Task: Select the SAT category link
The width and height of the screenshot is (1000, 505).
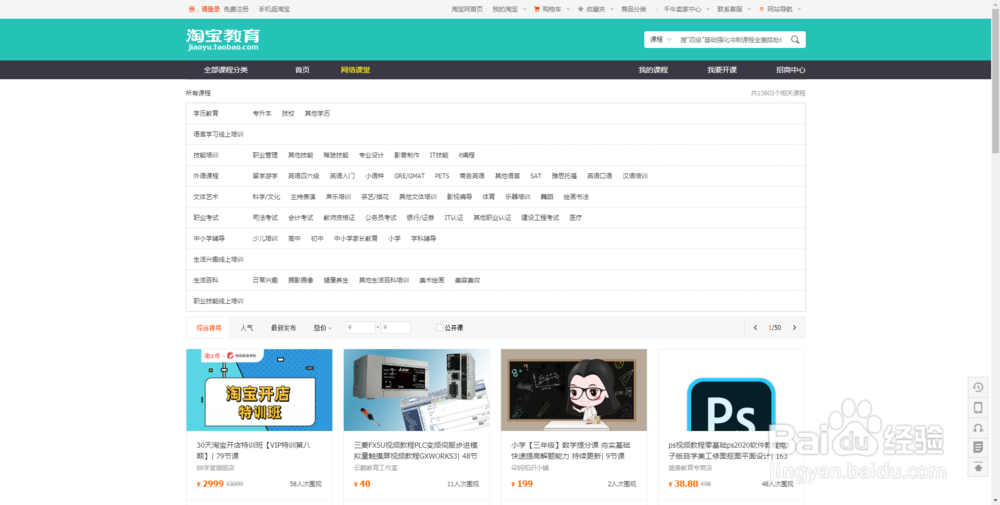Action: click(536, 176)
